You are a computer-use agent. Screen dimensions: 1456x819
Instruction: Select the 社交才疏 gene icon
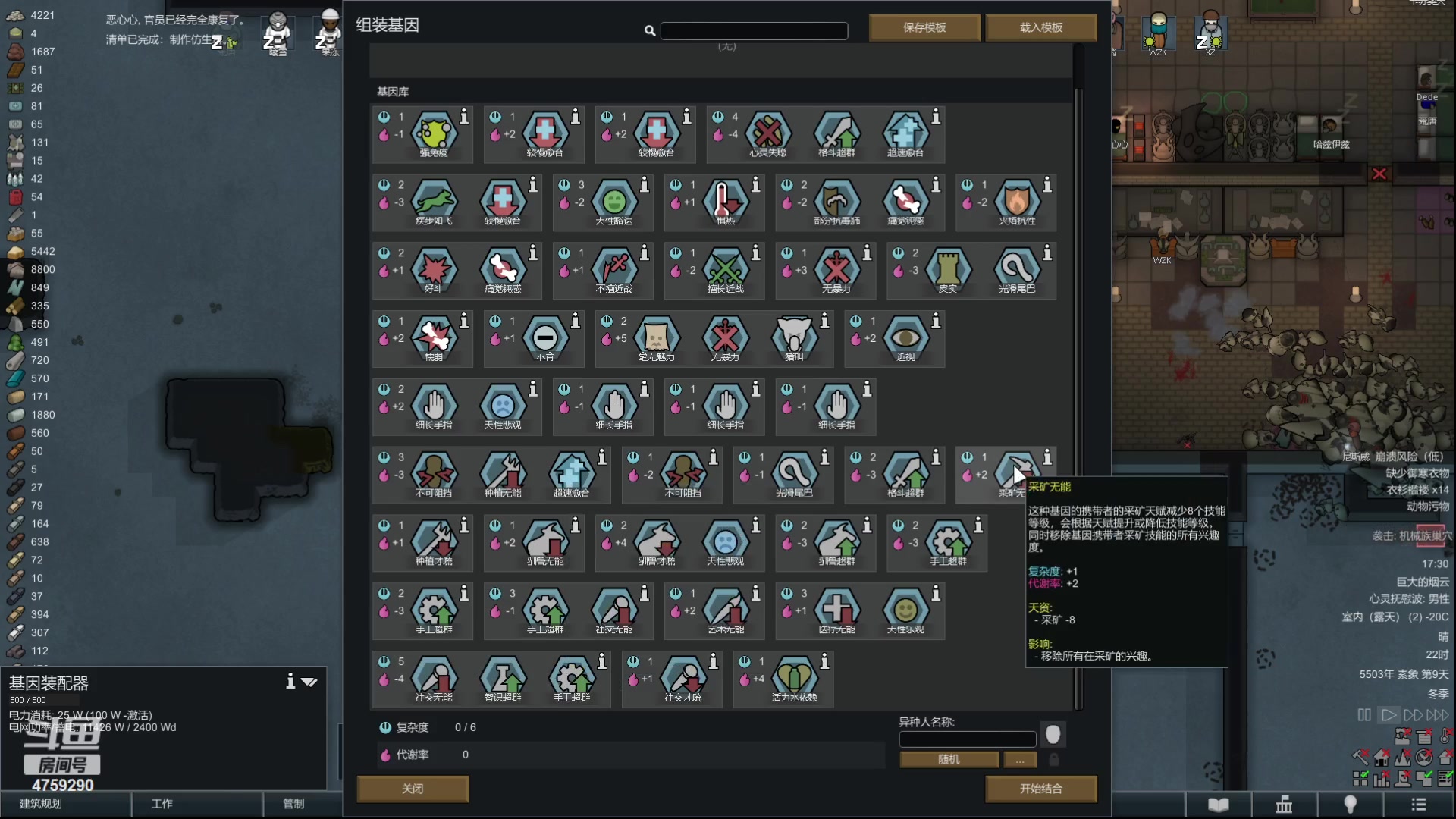coord(682,678)
